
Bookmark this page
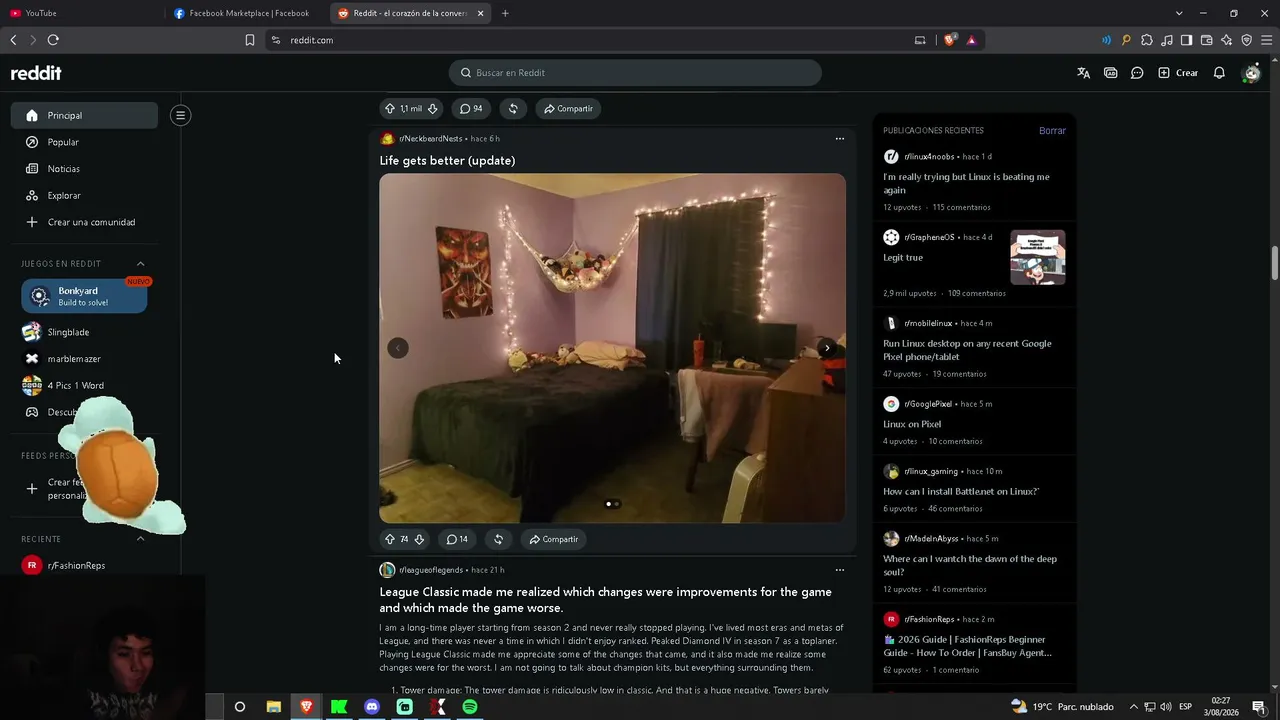pos(250,40)
